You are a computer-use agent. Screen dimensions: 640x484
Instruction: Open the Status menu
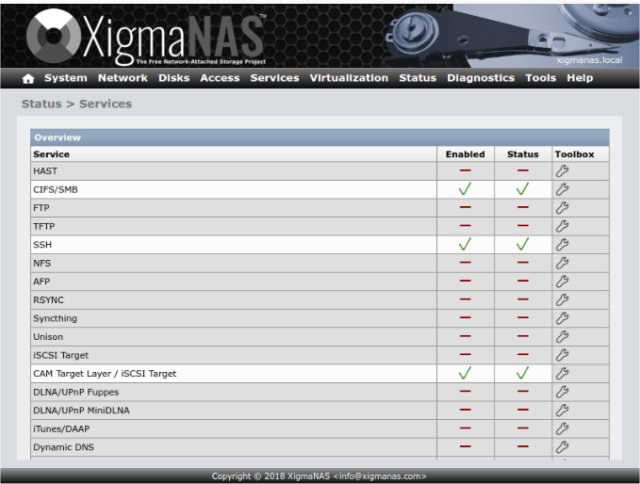pos(418,78)
